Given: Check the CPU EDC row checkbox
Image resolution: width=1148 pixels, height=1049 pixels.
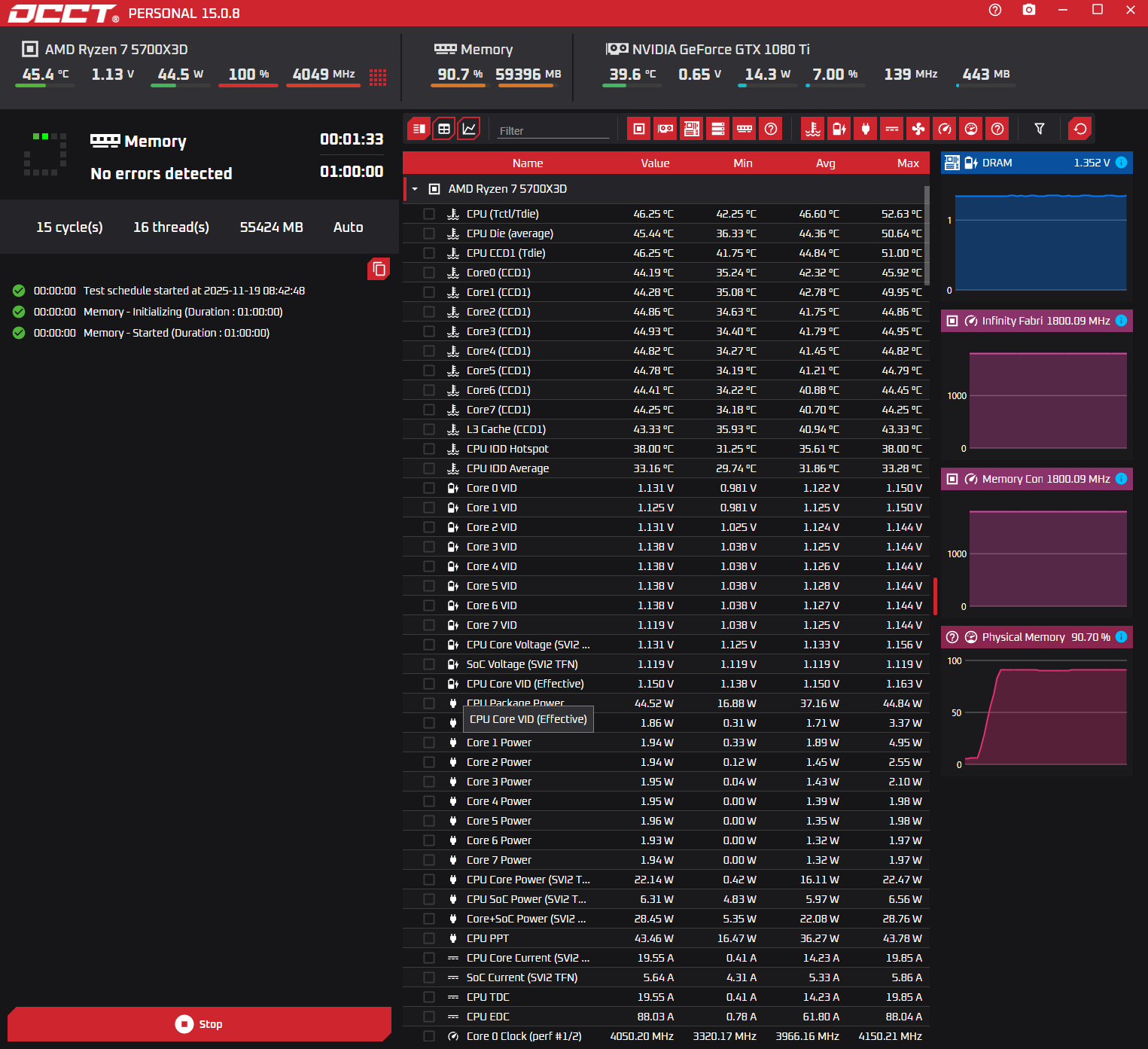Looking at the screenshot, I should click(x=429, y=1017).
